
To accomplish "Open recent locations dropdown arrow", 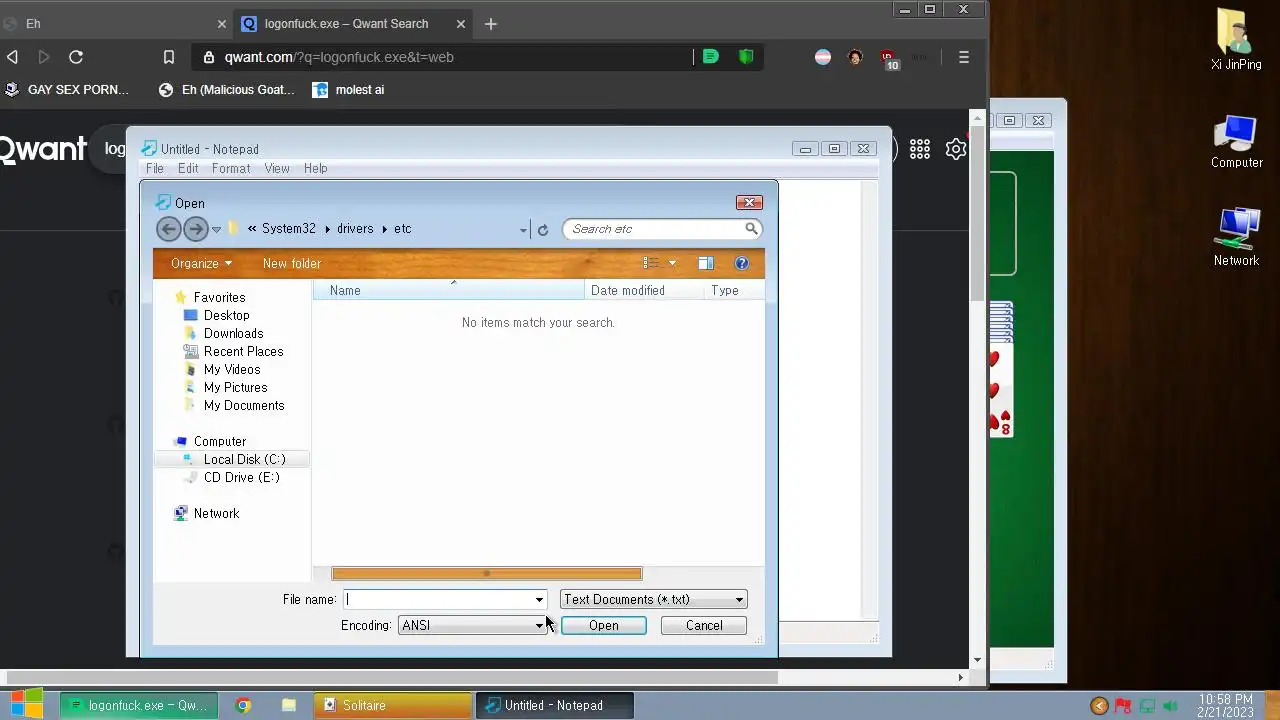I will pos(216,230).
